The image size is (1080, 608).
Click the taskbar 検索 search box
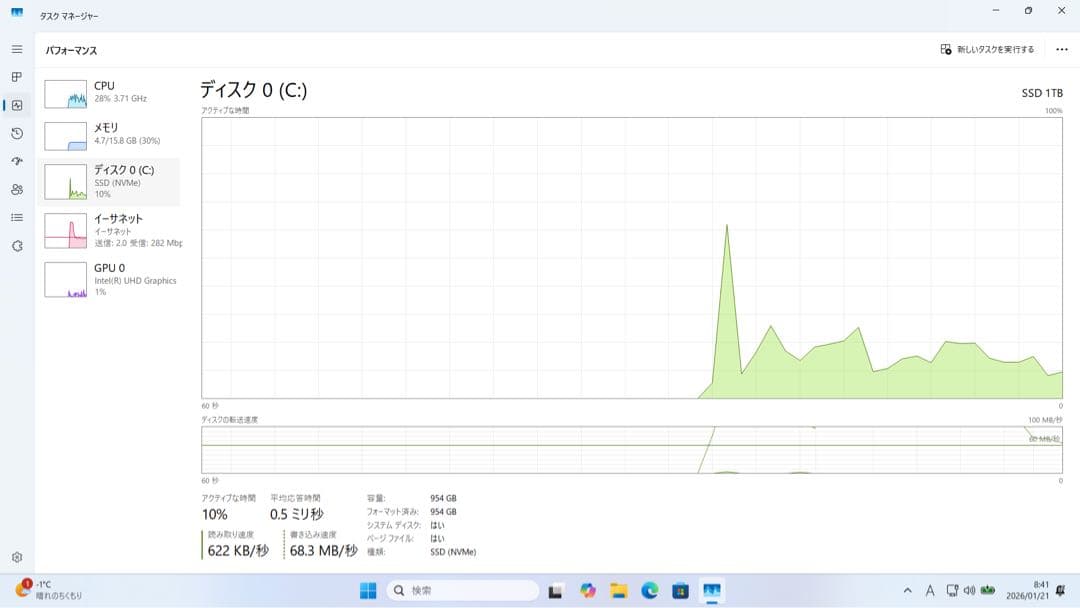[x=460, y=590]
